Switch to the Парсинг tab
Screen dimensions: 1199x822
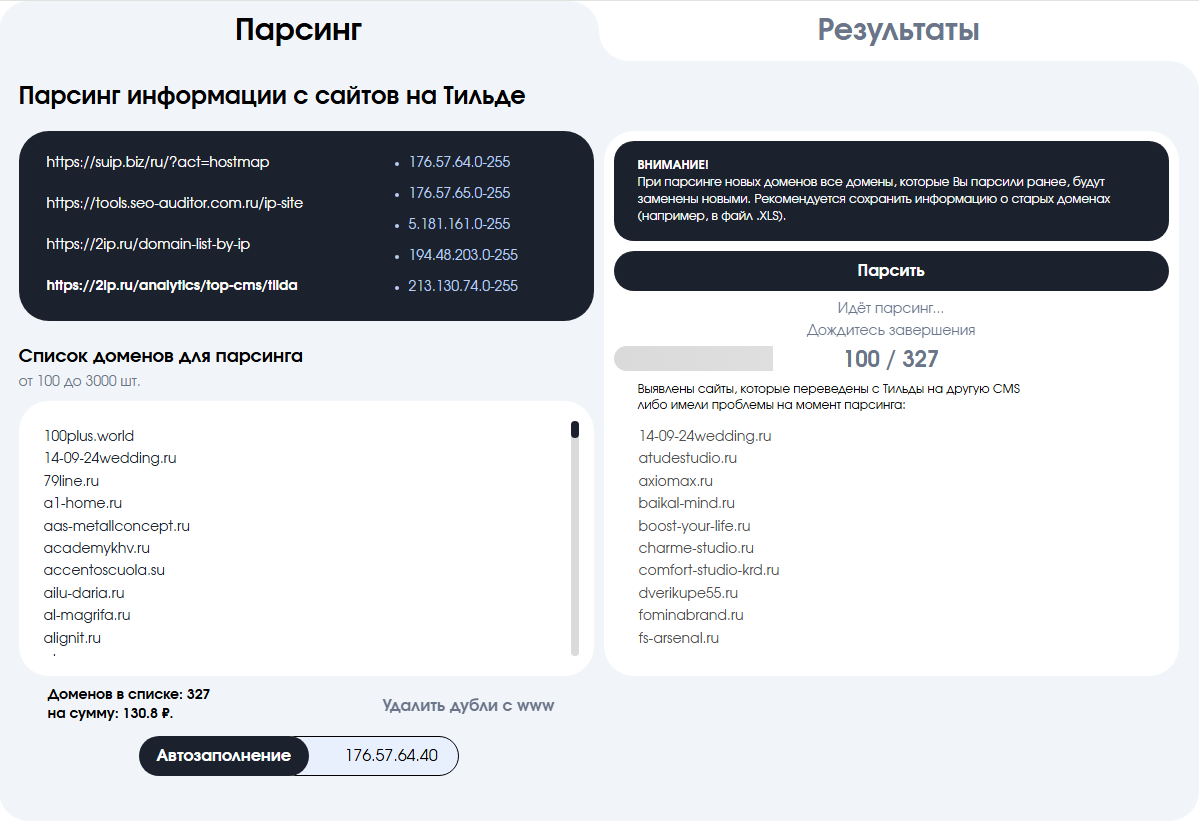click(298, 31)
